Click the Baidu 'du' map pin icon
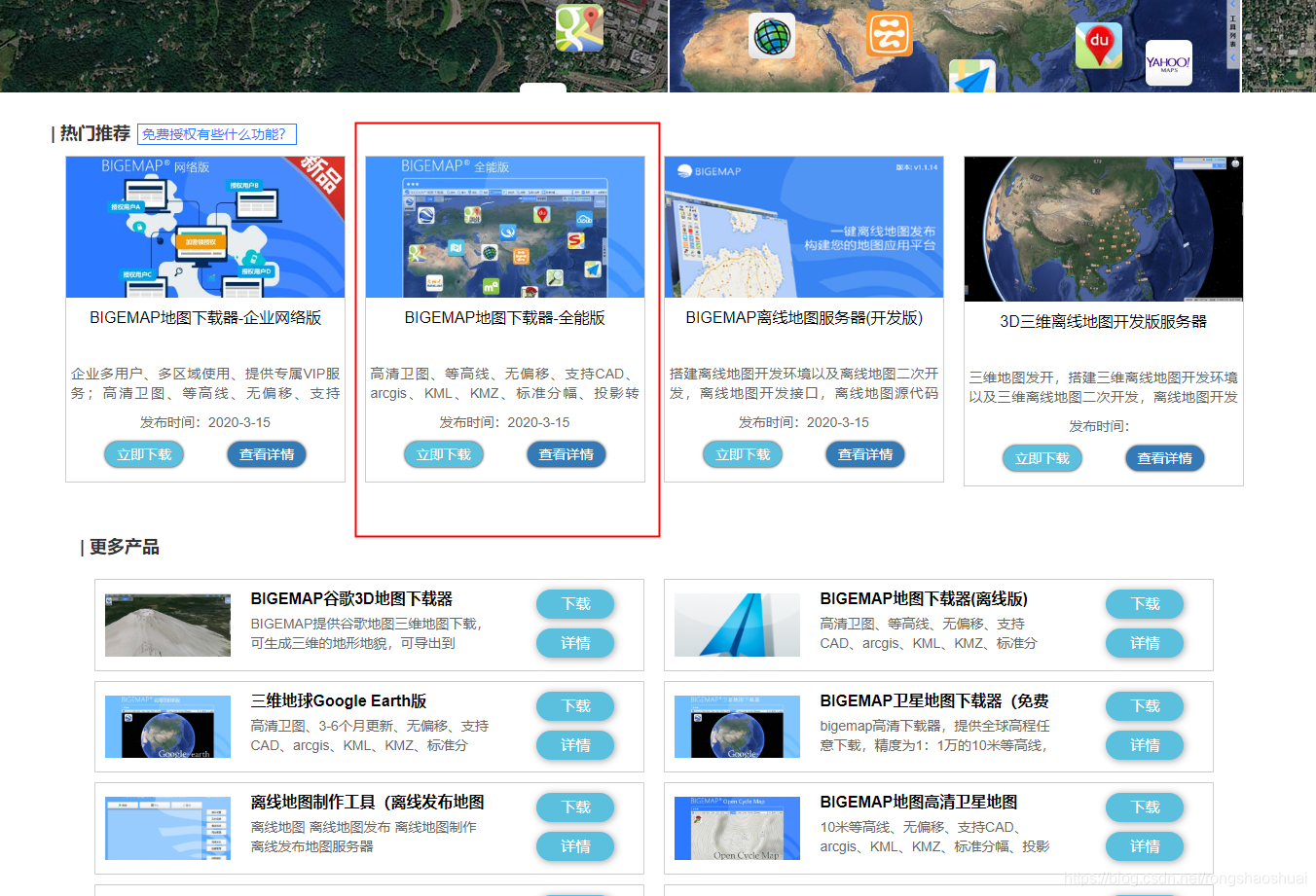1316x896 pixels. pyautogui.click(x=1099, y=45)
